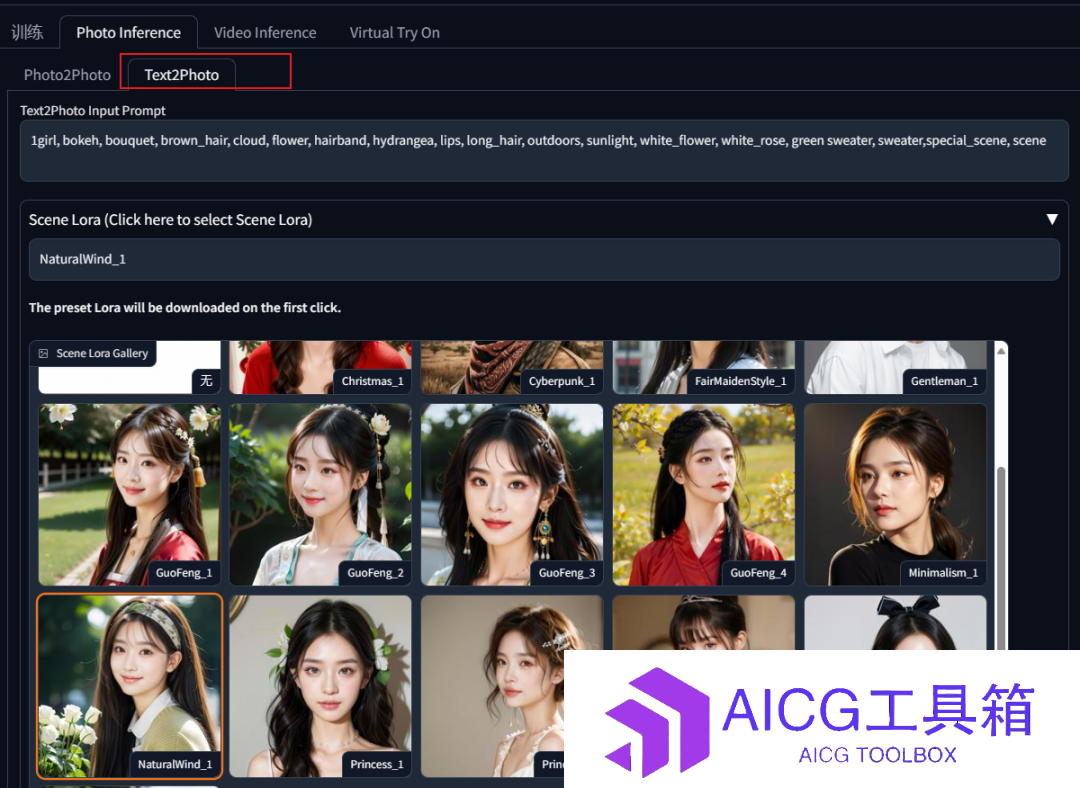Pick the Minimalism_1 scene thumbnail
Viewport: 1080px width, 788px height.
click(x=895, y=495)
